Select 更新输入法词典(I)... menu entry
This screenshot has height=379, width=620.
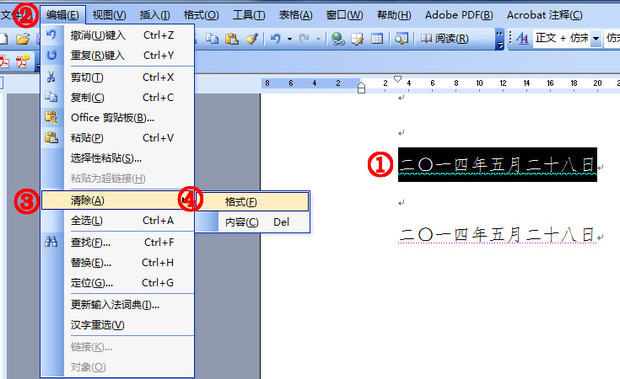tap(118, 305)
